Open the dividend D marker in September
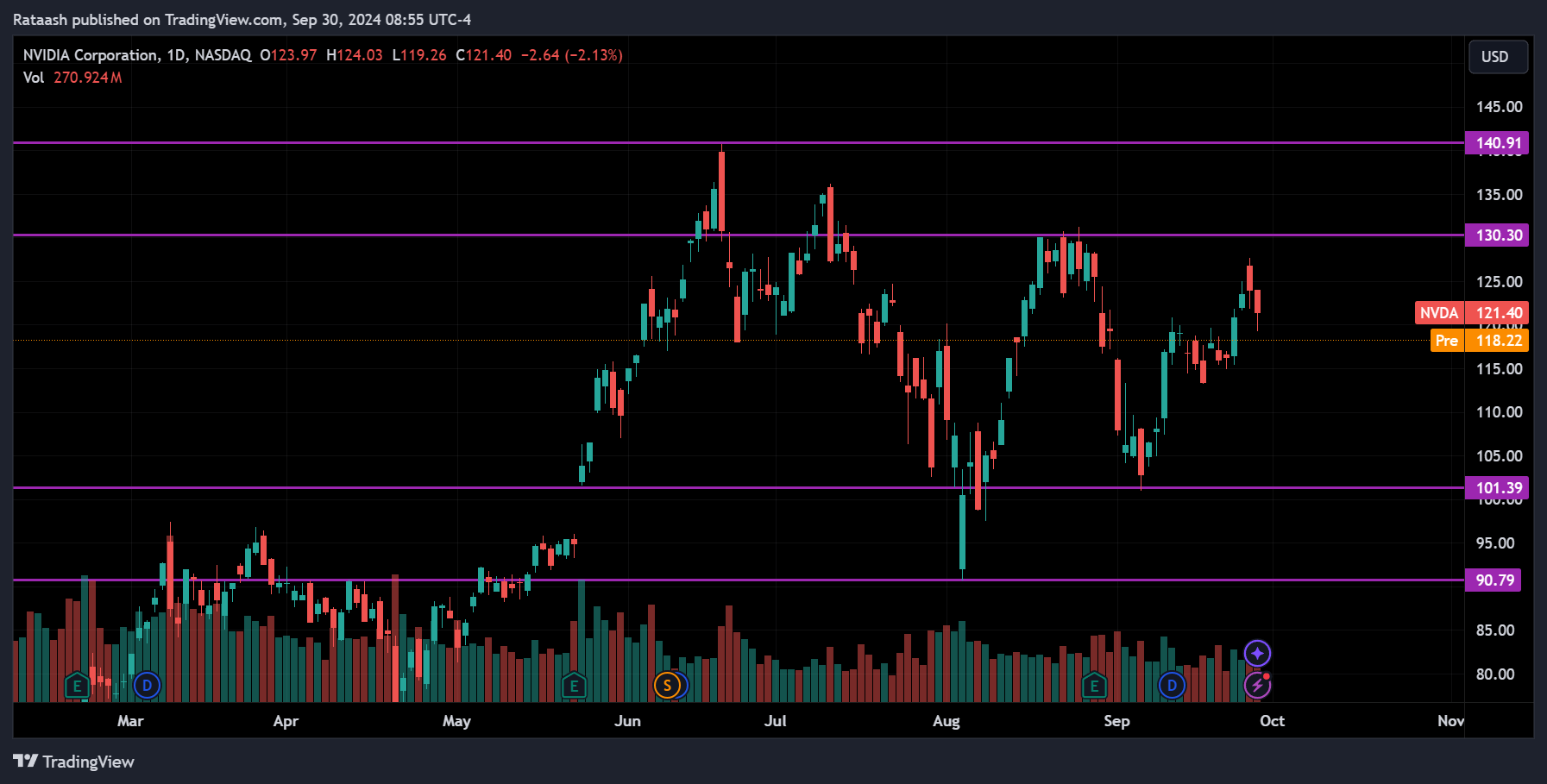1547x784 pixels. [x=1172, y=686]
